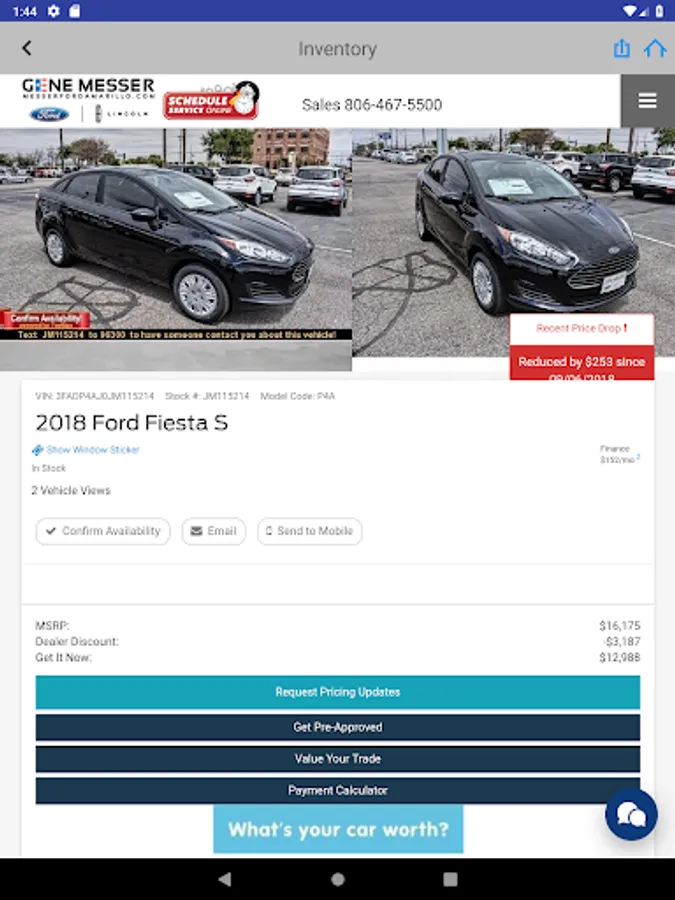Open the live chat bubble icon

point(631,814)
